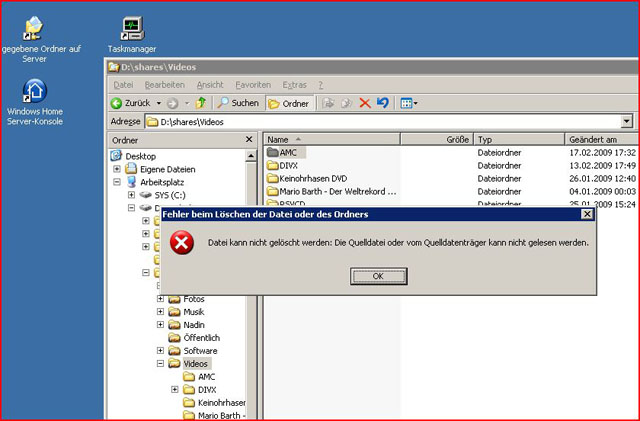640x421 pixels.
Task: Click the move-to-folder toolbar icon
Action: tap(328, 103)
